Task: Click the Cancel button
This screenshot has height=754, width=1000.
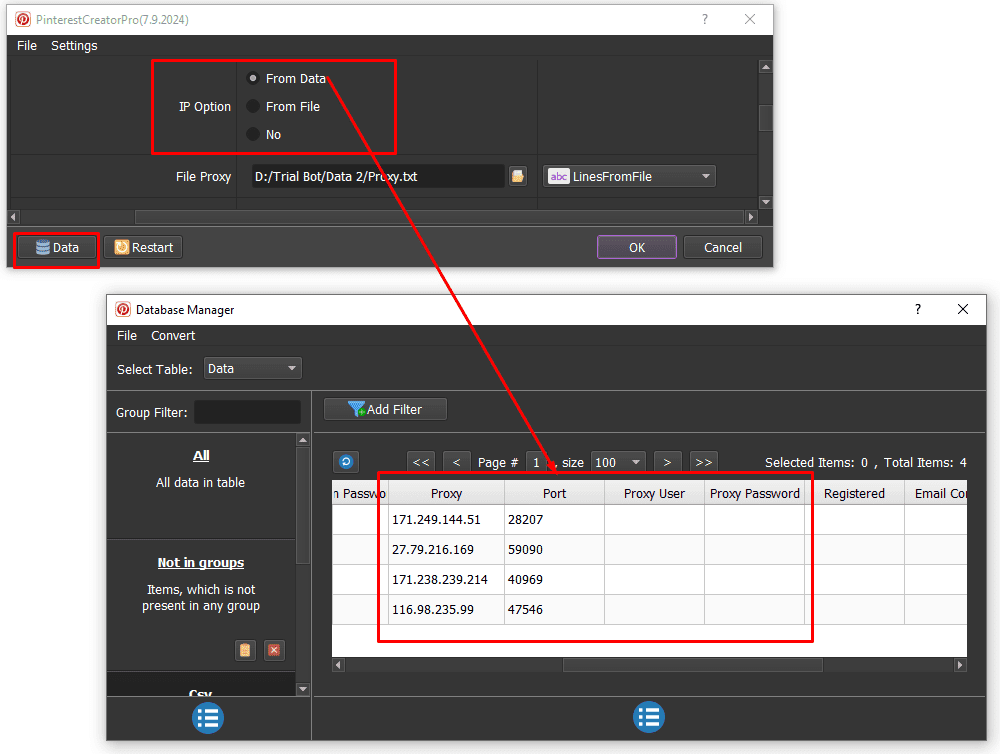Action: 723,248
